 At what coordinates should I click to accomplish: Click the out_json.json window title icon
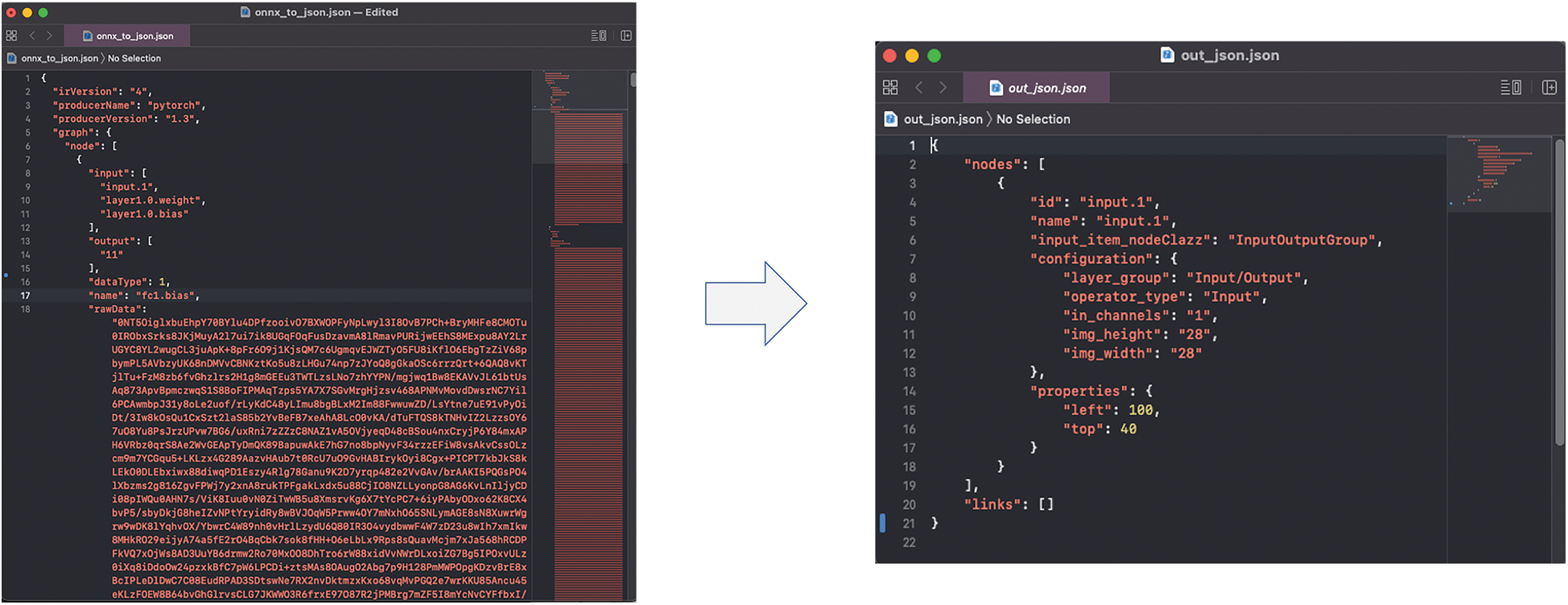tap(1167, 55)
